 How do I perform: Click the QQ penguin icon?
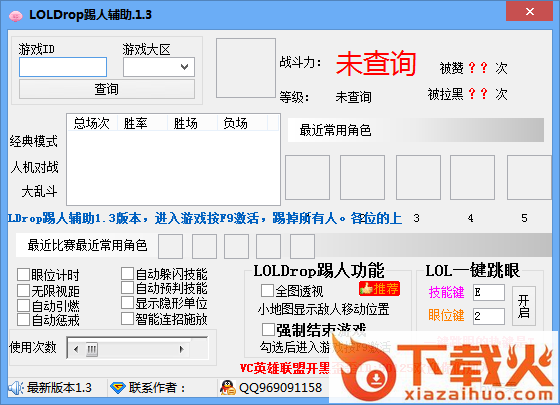pyautogui.click(x=227, y=388)
